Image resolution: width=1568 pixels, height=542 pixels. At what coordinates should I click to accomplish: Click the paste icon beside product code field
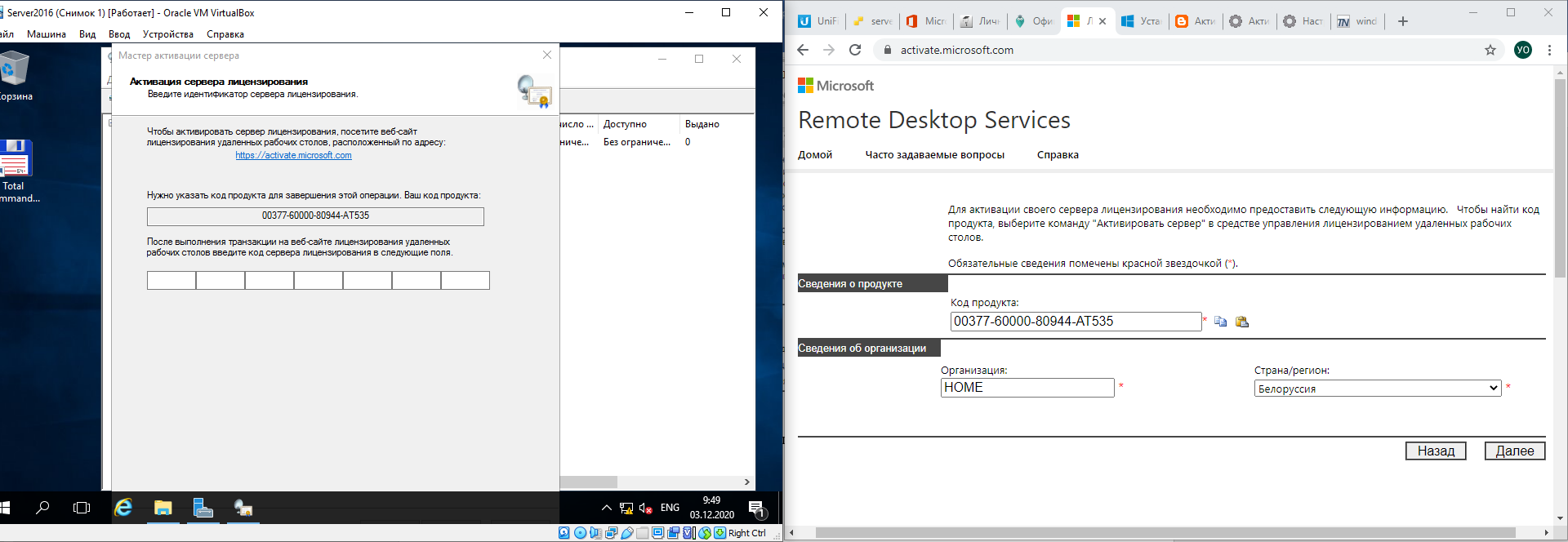click(x=1242, y=322)
